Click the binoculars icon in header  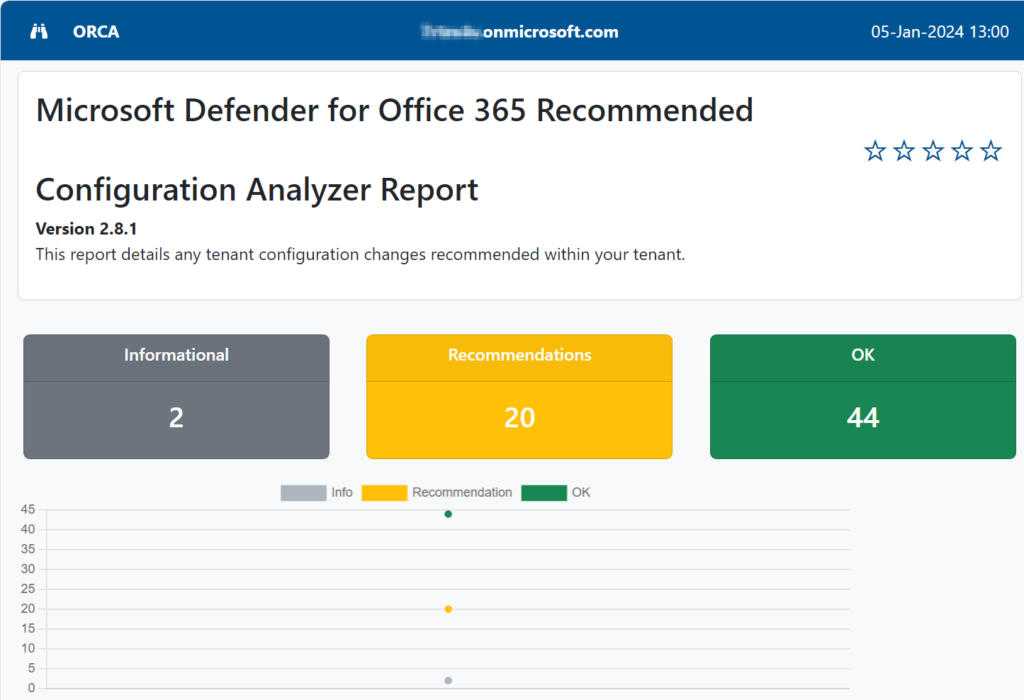coord(39,31)
